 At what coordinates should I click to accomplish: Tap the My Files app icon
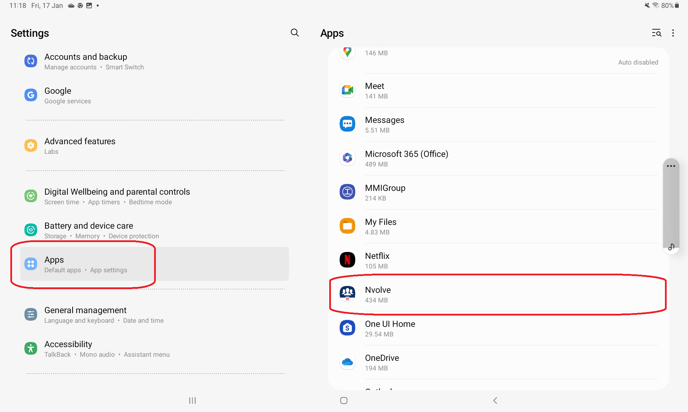click(x=348, y=226)
